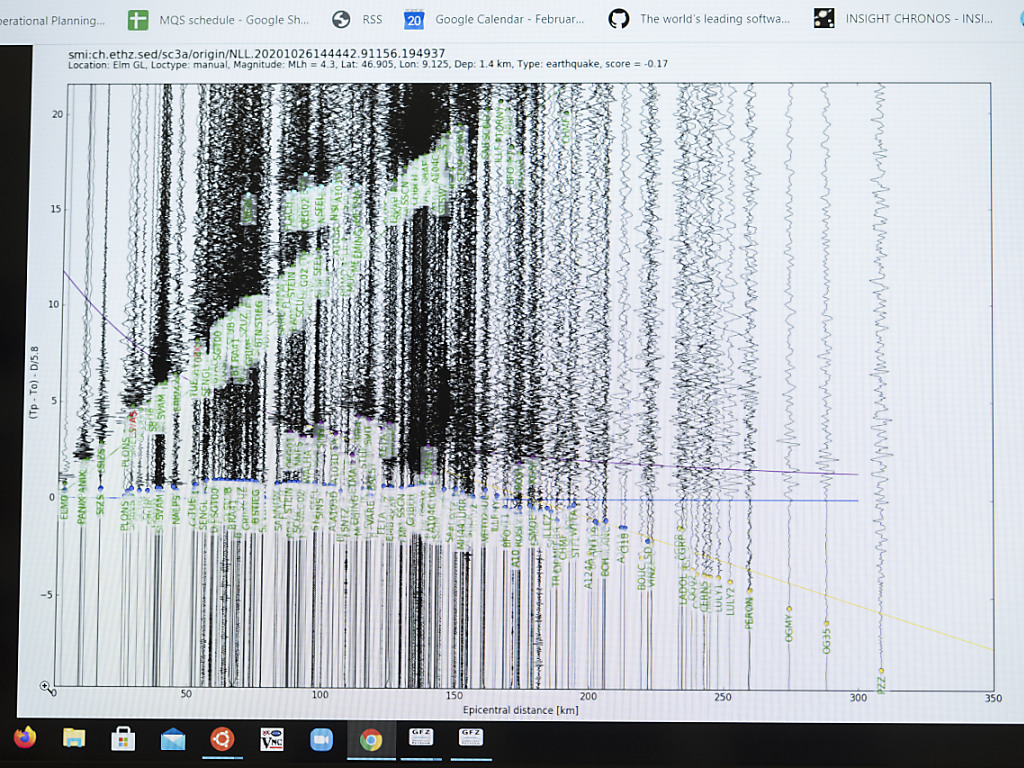This screenshot has width=1024, height=768.
Task: Open Firefox from the taskbar
Action: coord(25,738)
